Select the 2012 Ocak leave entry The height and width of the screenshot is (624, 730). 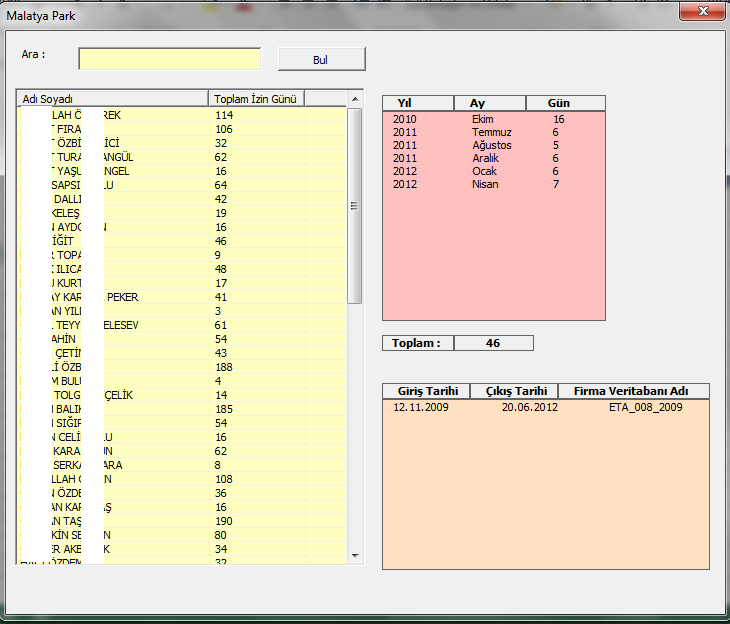pyautogui.click(x=494, y=171)
